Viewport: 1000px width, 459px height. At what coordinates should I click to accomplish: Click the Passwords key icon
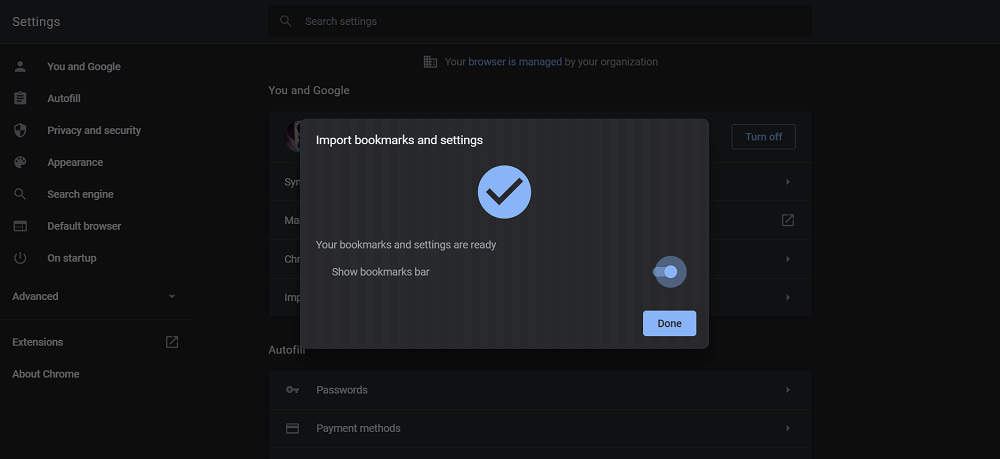tap(292, 390)
